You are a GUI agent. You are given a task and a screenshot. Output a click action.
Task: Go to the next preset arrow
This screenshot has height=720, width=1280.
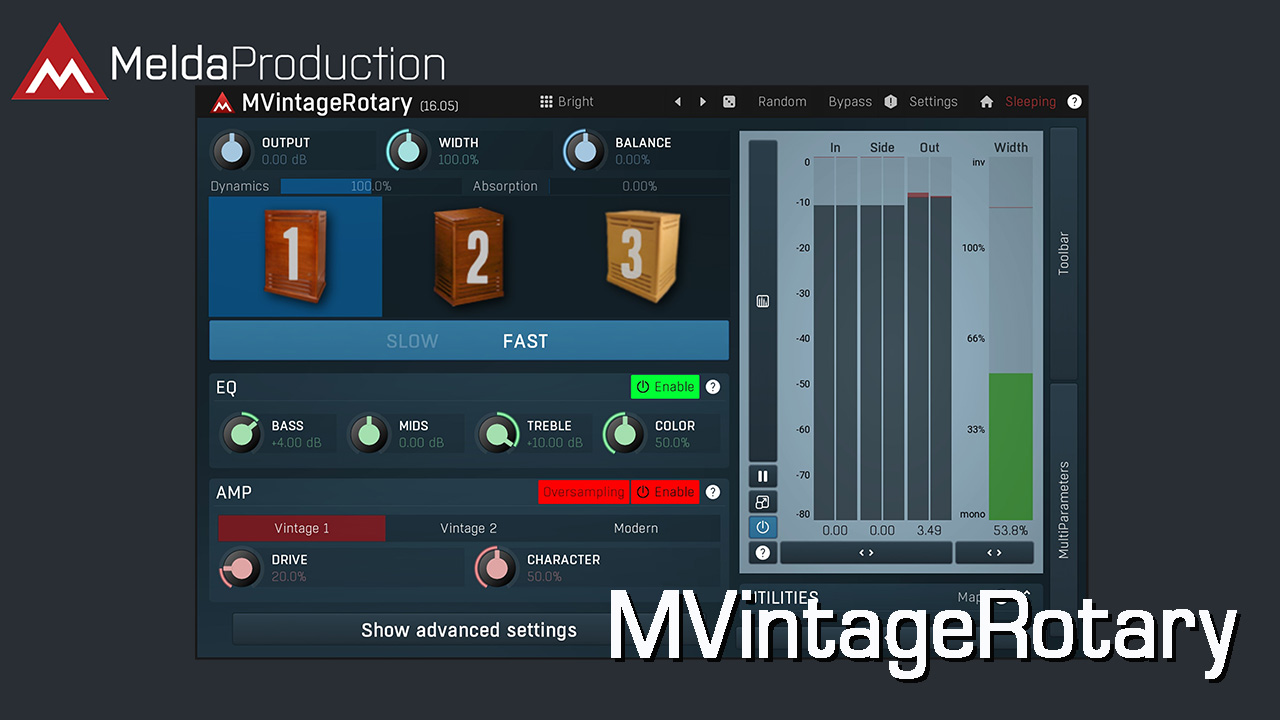[703, 102]
